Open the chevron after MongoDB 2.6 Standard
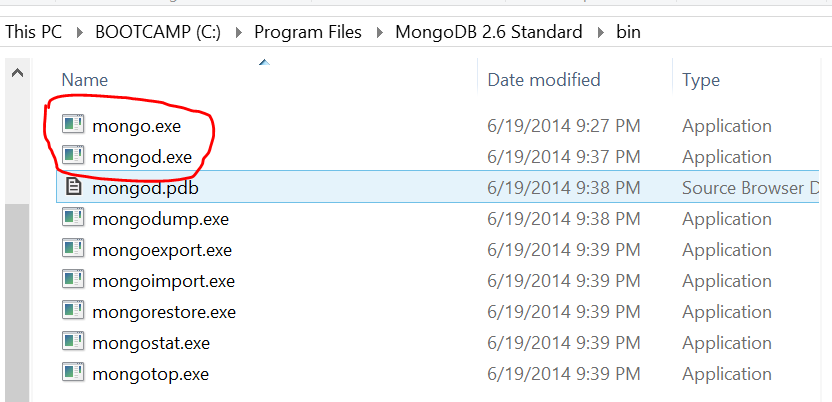 (x=599, y=32)
